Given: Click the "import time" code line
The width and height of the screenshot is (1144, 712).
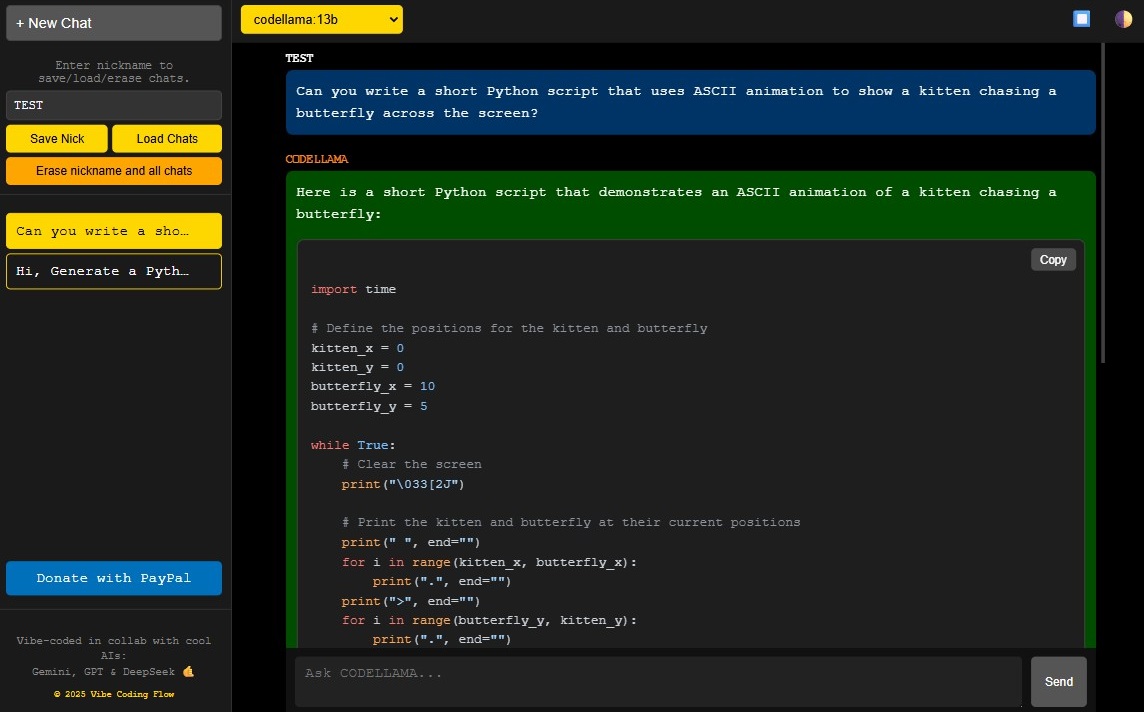Looking at the screenshot, I should coord(353,290).
